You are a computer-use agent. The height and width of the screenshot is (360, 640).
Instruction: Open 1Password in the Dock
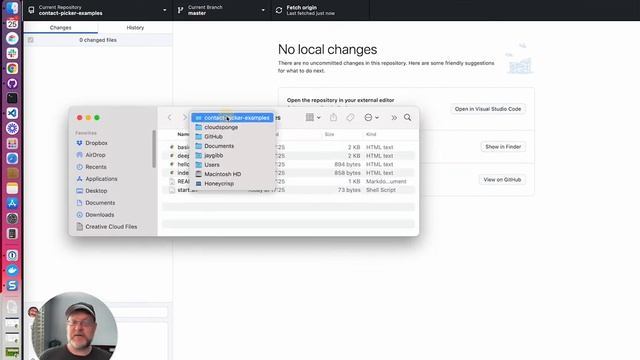click(x=12, y=255)
